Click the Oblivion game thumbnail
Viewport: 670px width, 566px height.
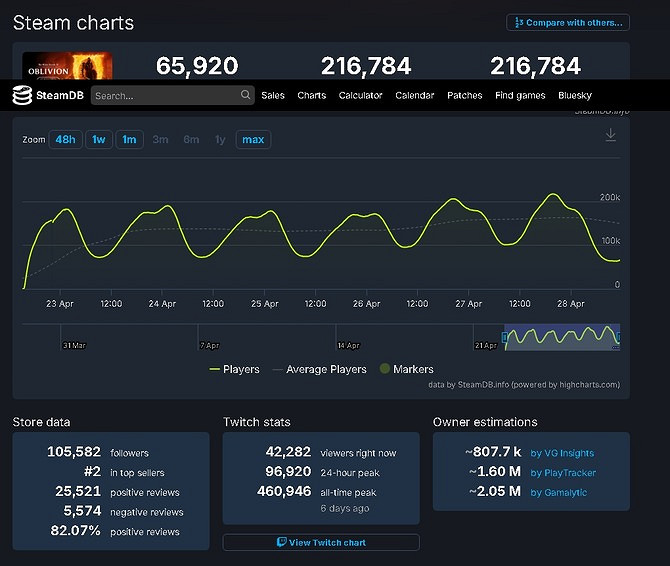pyautogui.click(x=67, y=65)
